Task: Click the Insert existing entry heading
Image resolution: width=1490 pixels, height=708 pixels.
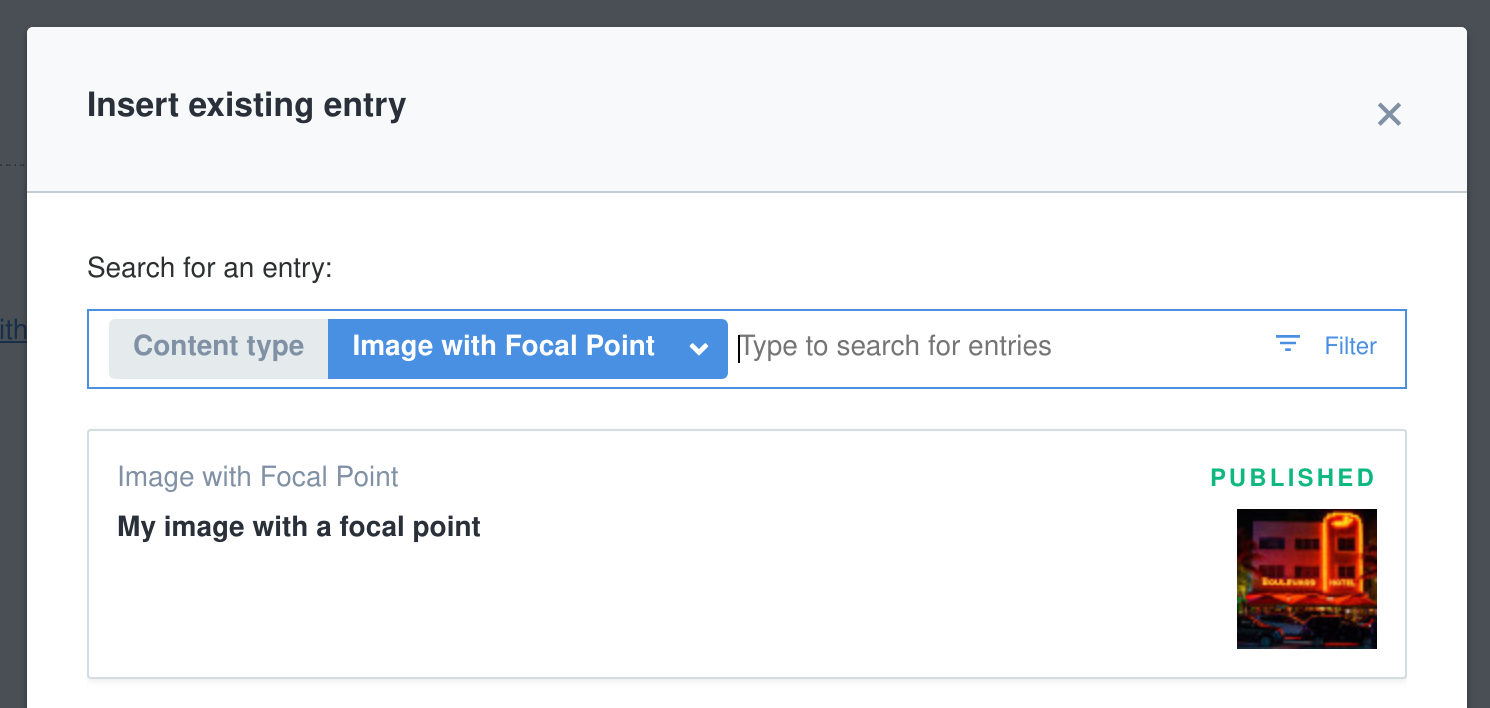Action: pyautogui.click(x=246, y=105)
